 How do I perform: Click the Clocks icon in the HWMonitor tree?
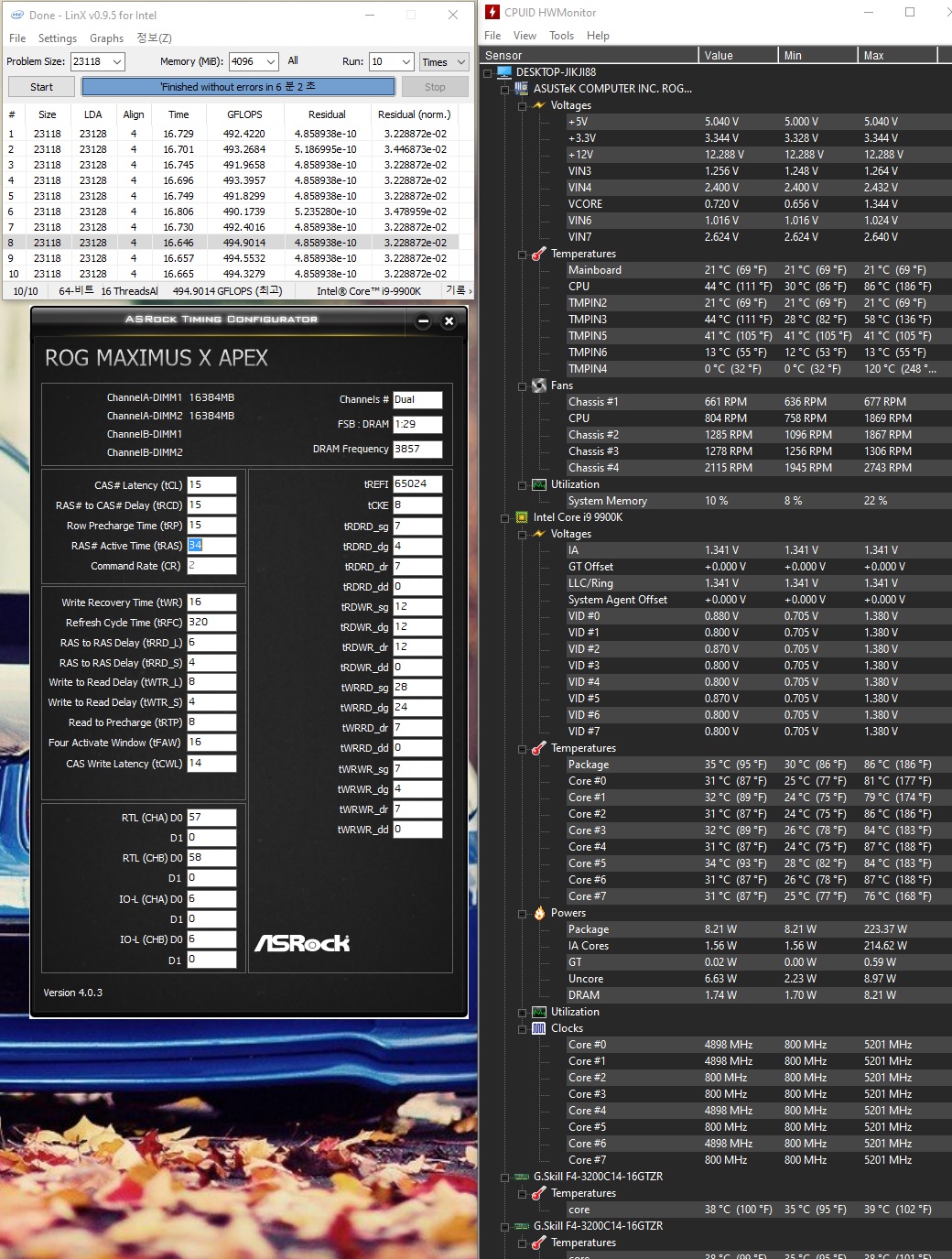tap(539, 1028)
